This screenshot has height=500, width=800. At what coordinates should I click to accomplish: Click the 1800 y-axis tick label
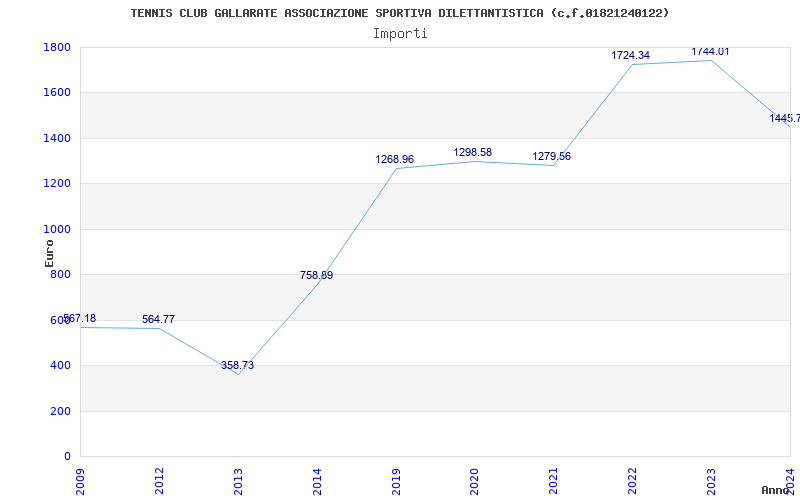(57, 47)
